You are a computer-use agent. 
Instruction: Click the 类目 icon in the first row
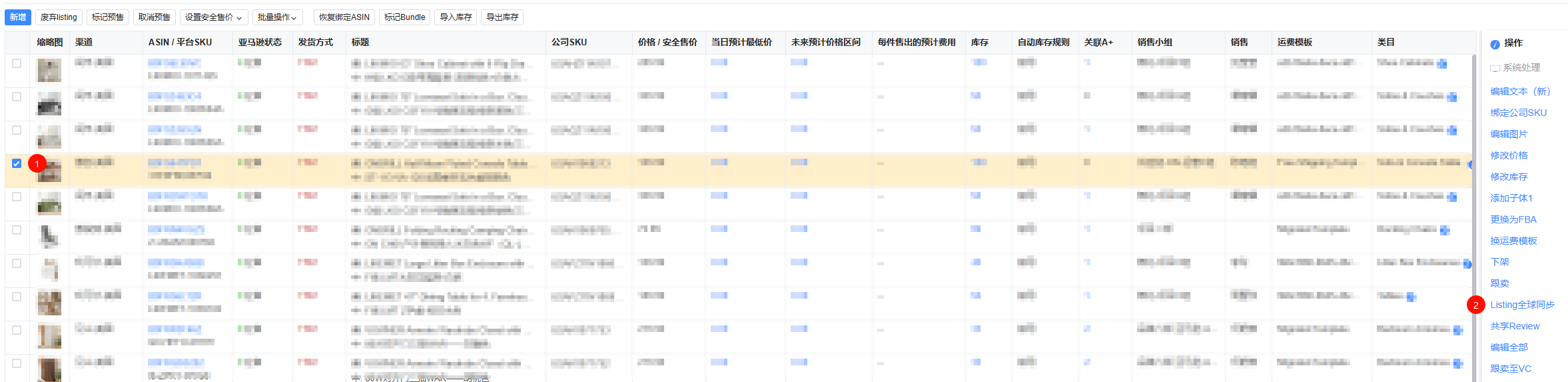tap(1441, 64)
